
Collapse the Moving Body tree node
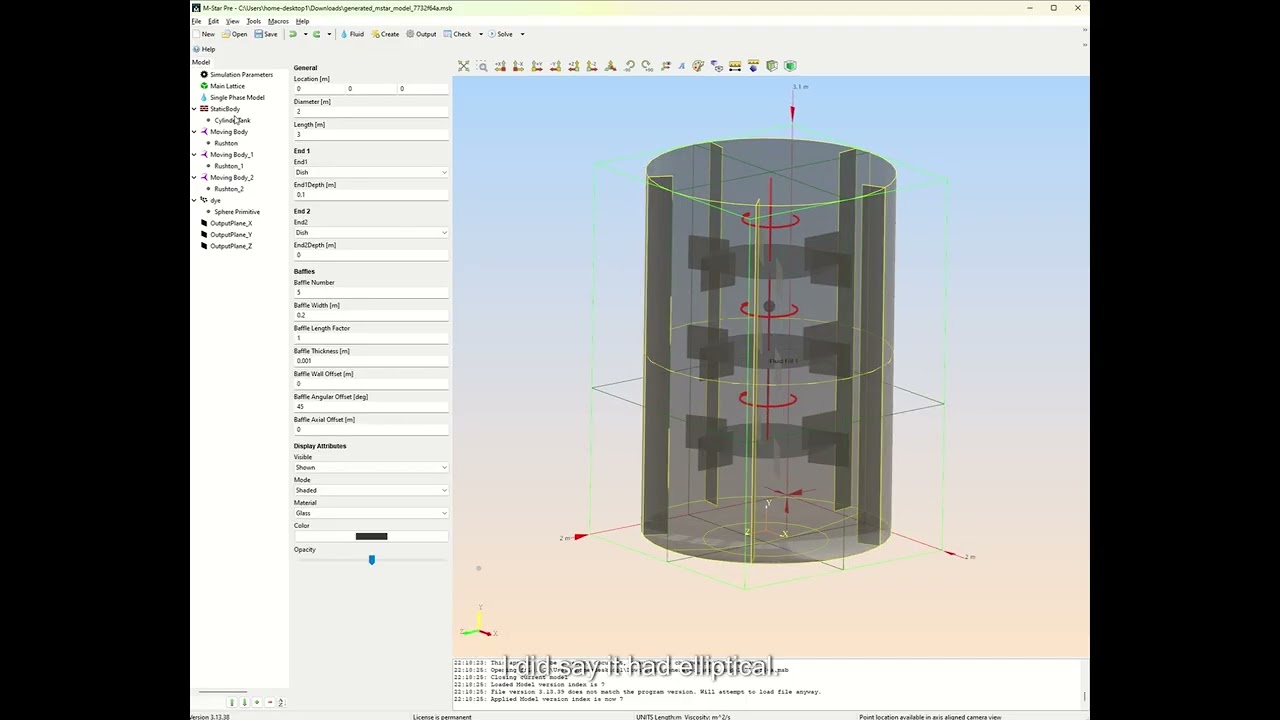[x=194, y=132]
